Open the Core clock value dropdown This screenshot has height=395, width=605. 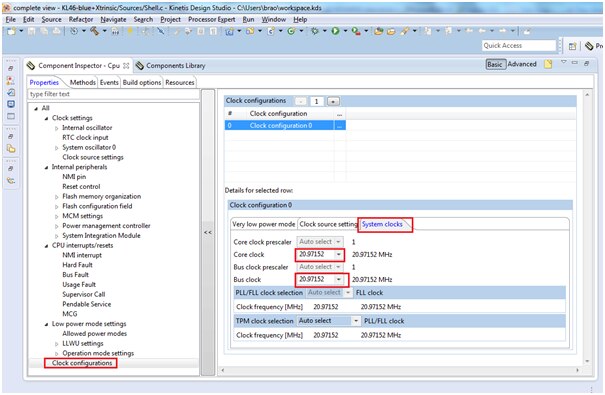point(339,255)
